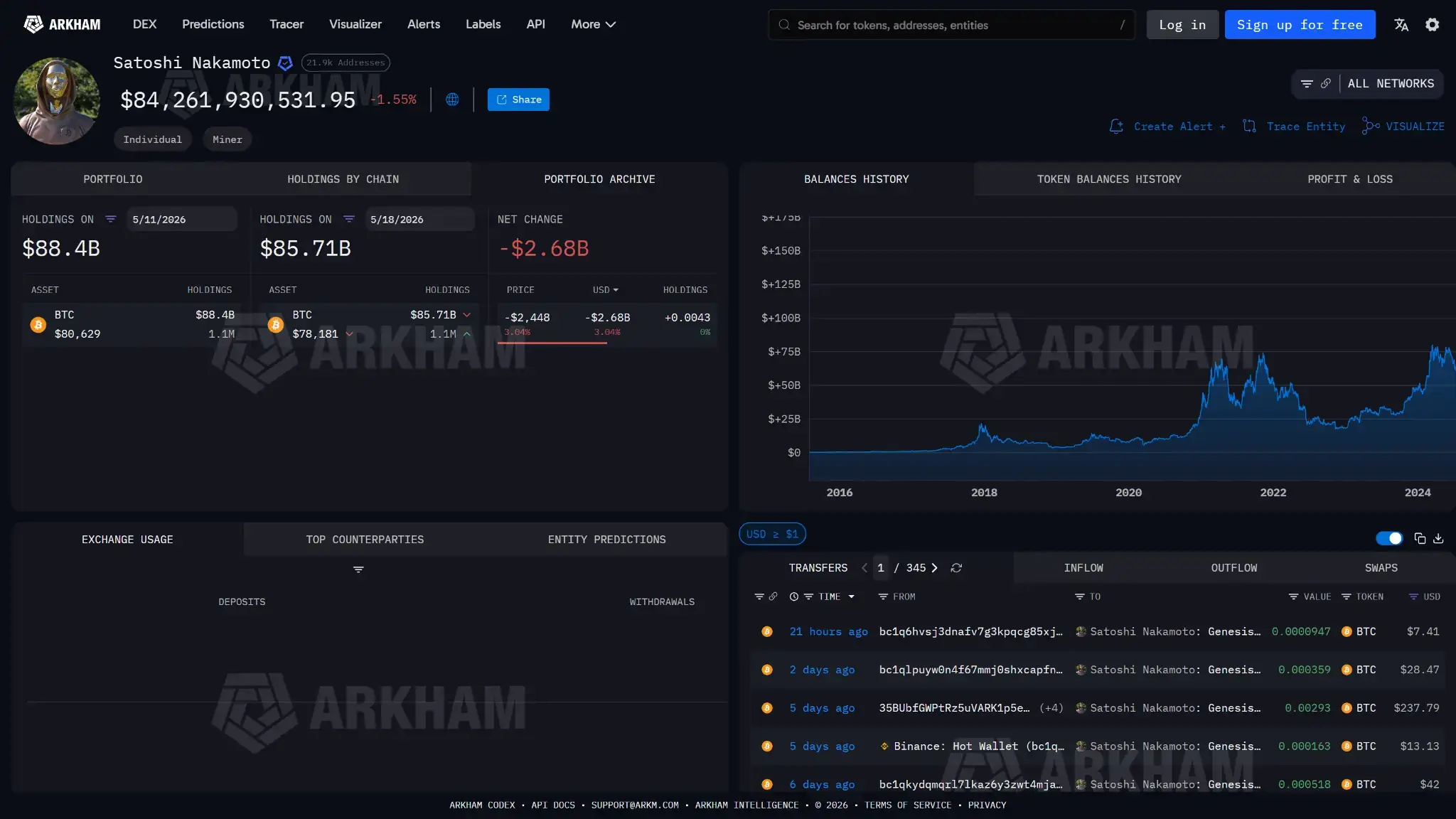Open the Visualizer navigation item
1456x819 pixels.
click(355, 24)
